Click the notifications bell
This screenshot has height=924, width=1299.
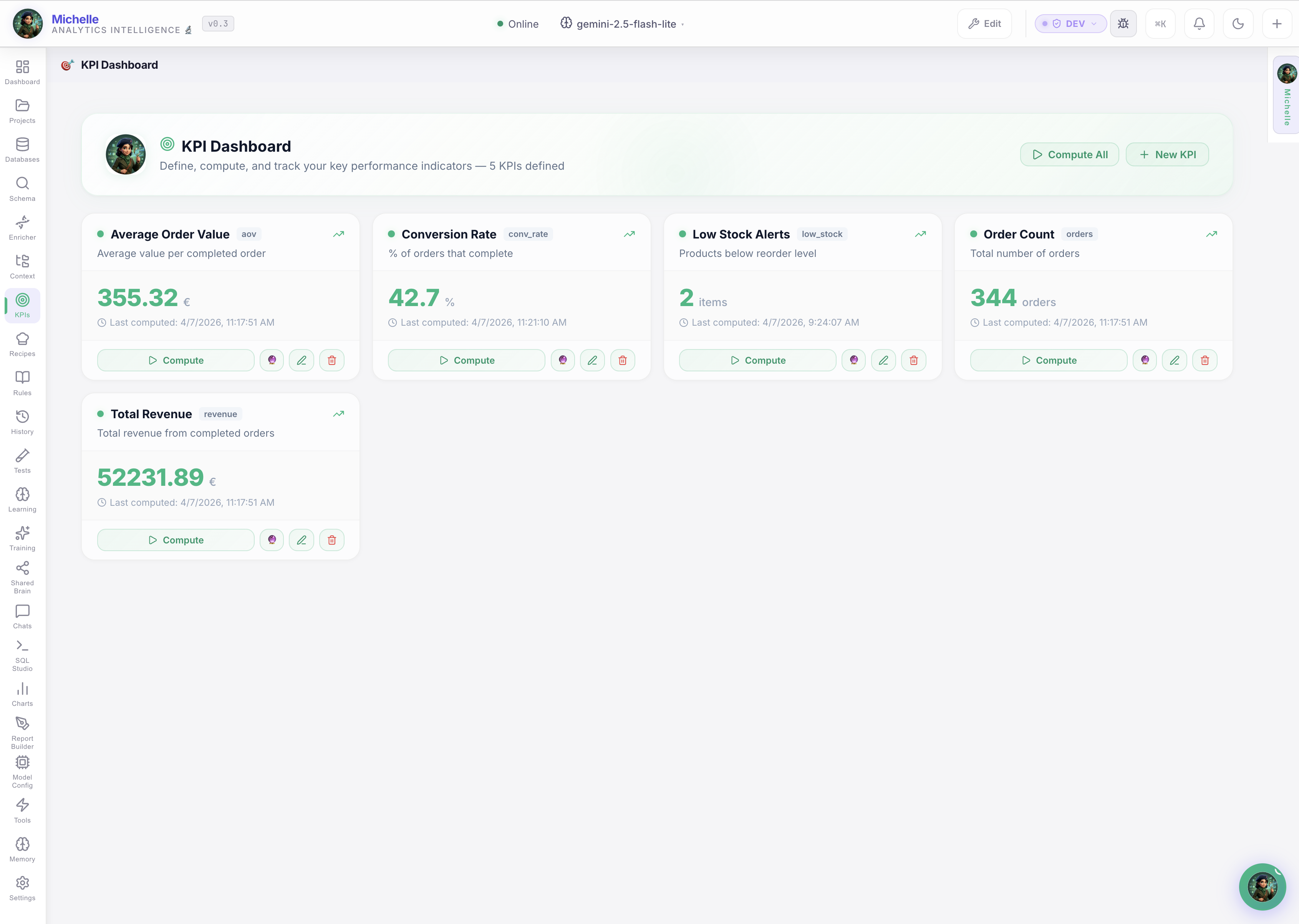pyautogui.click(x=1200, y=23)
